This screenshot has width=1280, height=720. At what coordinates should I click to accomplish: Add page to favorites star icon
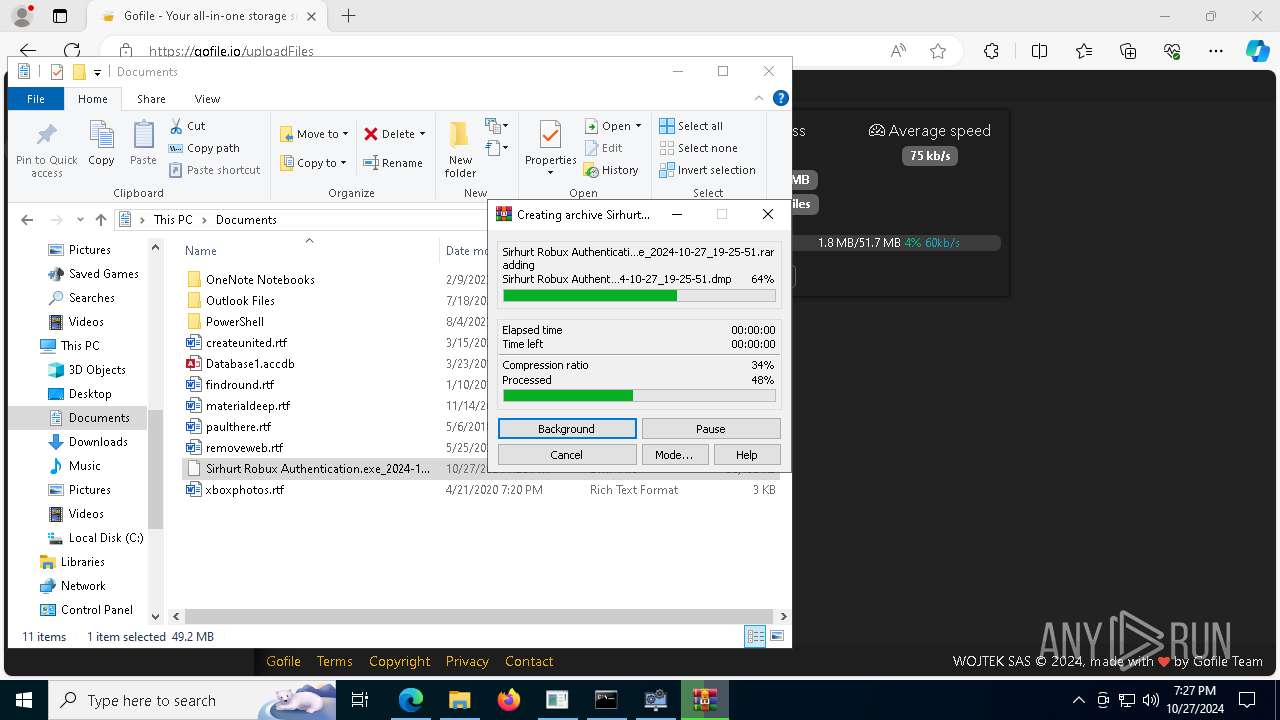(x=938, y=51)
